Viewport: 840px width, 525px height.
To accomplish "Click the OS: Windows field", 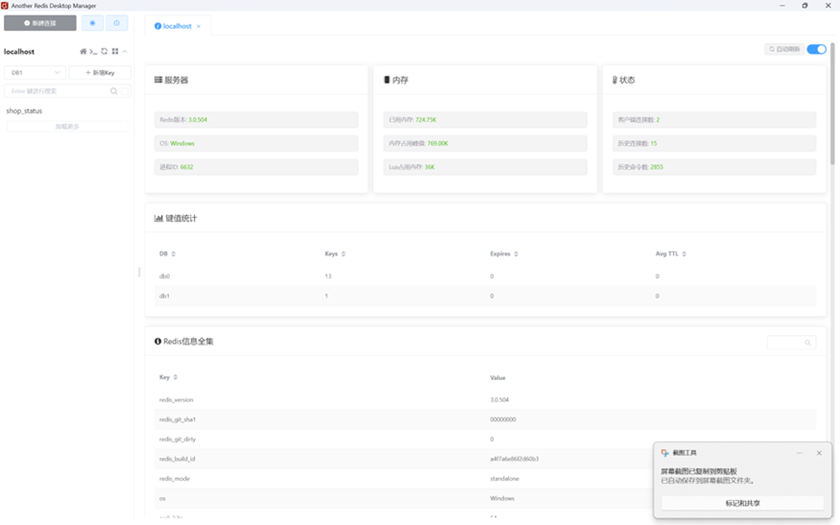I will coord(256,143).
